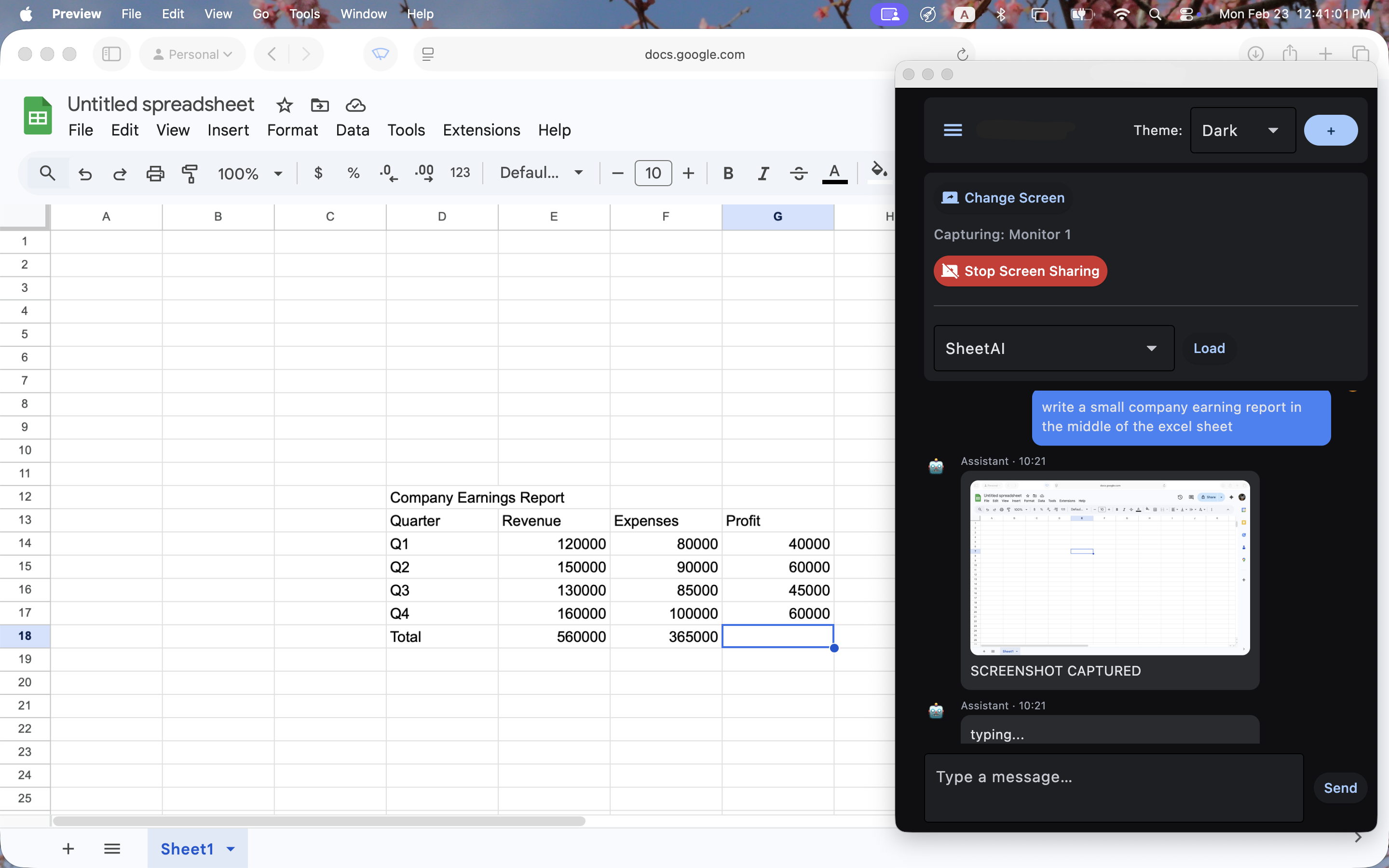Open the Sheet1 tab
The width and height of the screenshot is (1389, 868).
point(187,849)
